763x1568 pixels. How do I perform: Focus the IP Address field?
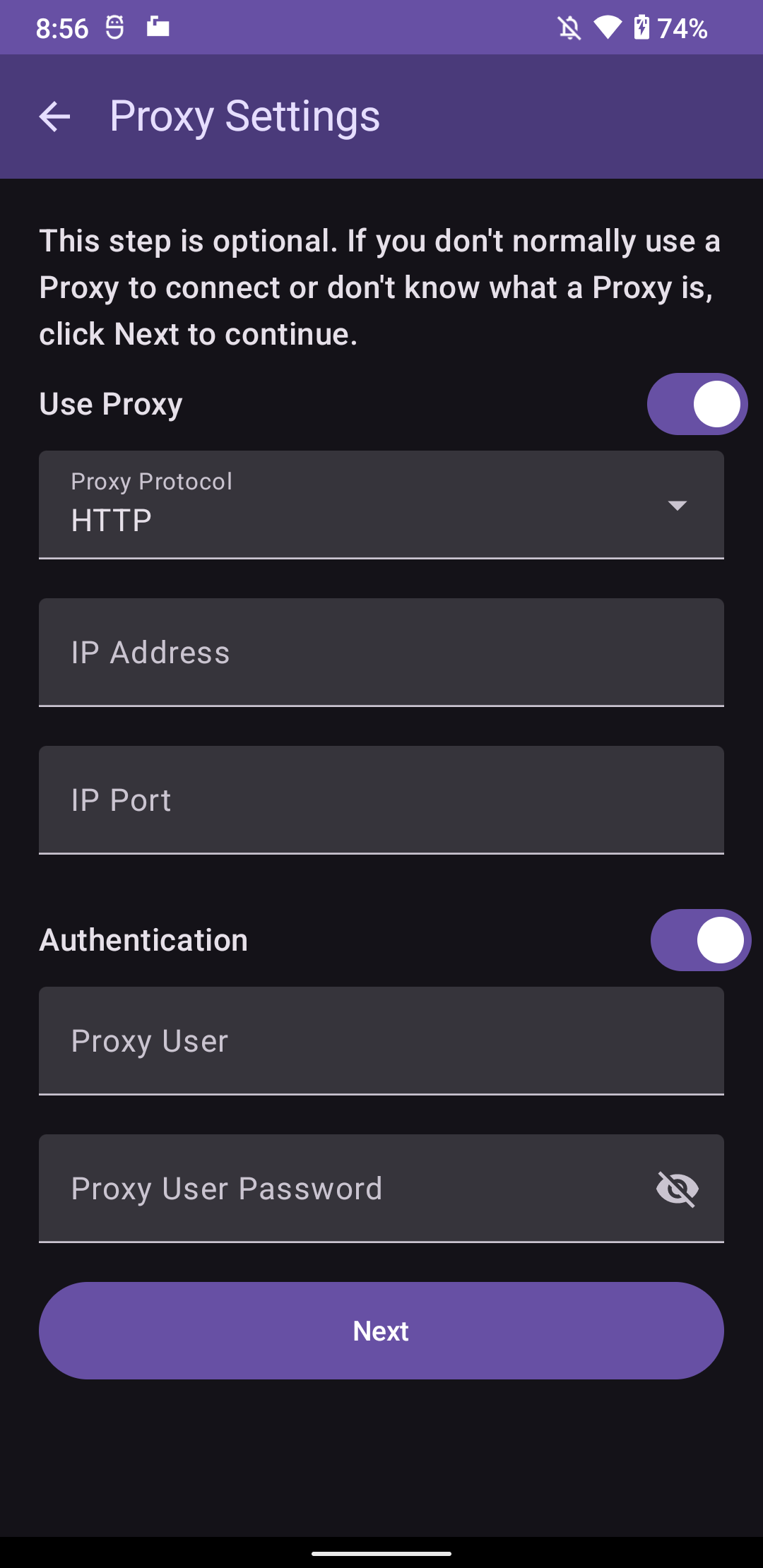[x=381, y=652]
